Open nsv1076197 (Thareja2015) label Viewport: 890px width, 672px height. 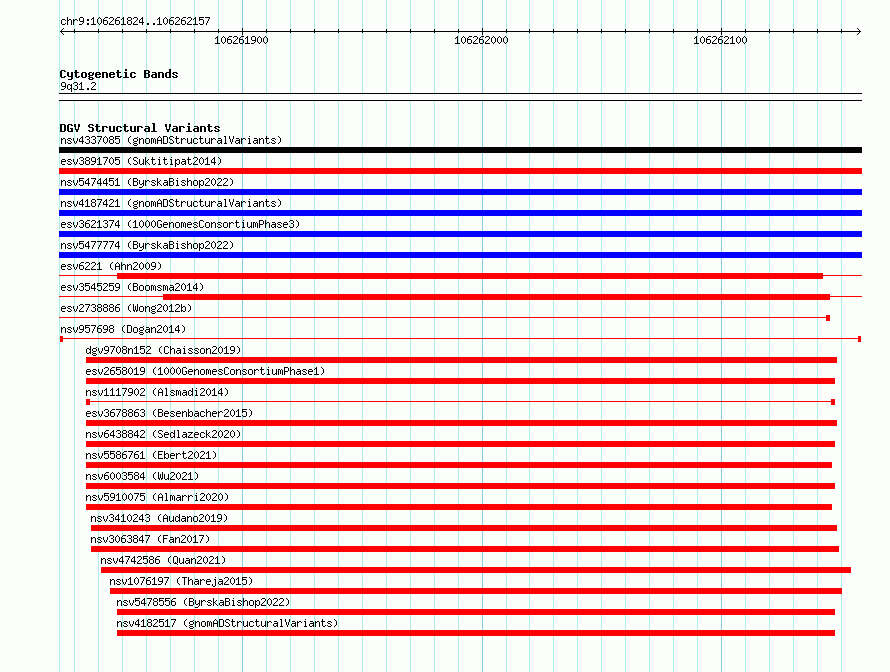[x=181, y=581]
